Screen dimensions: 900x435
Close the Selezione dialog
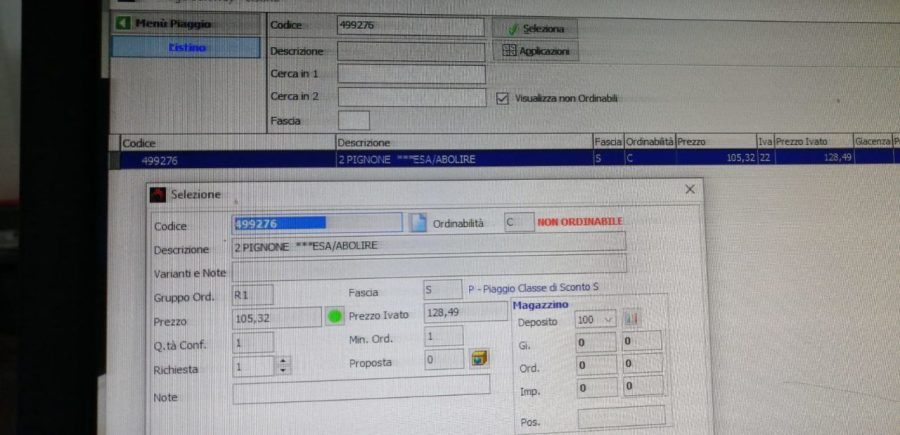689,188
